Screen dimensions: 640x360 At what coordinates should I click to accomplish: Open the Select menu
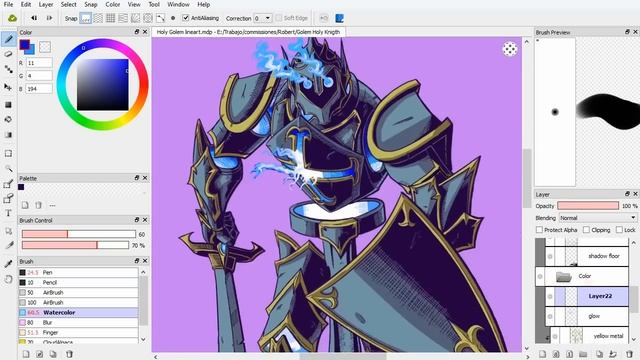(x=69, y=4)
